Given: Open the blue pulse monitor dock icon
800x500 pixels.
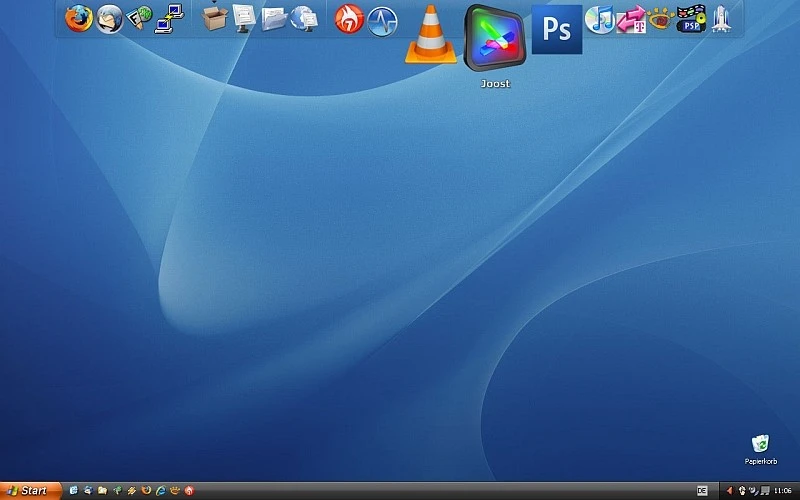Looking at the screenshot, I should coord(382,20).
